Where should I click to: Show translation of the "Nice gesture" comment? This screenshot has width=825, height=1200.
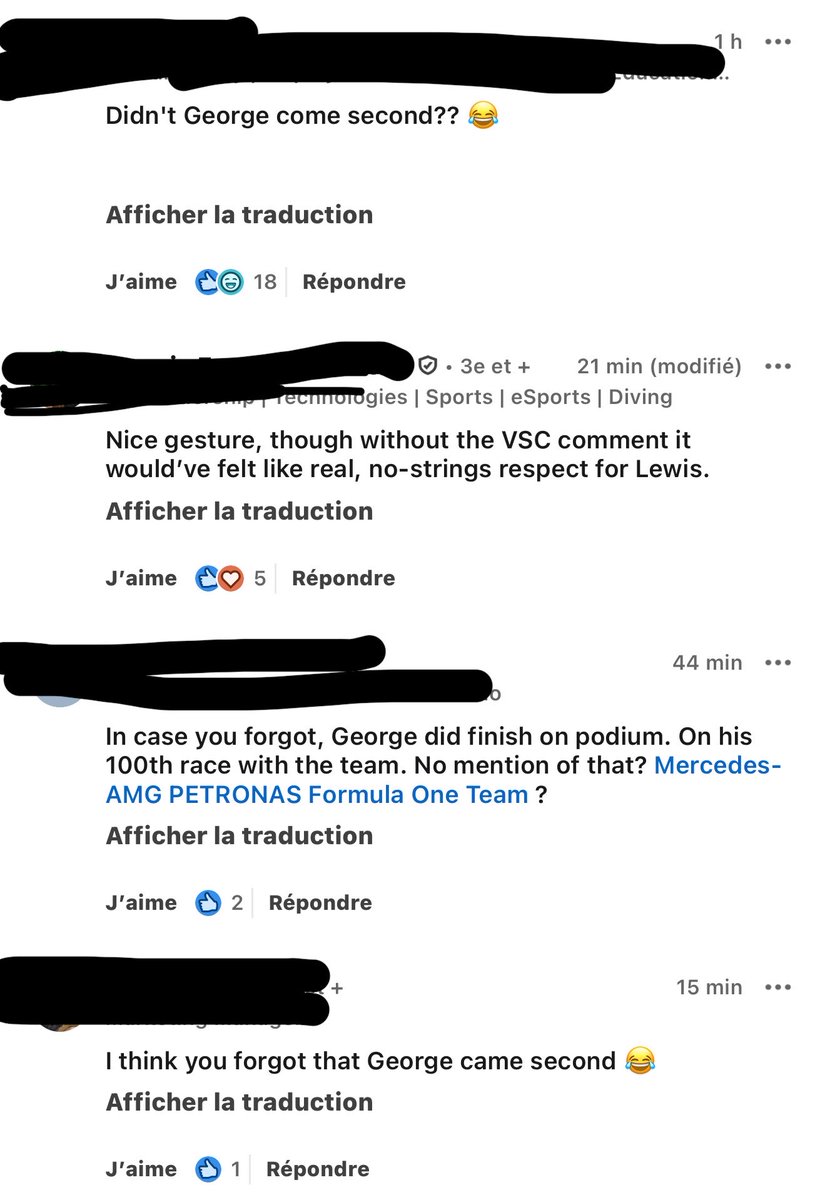(x=239, y=511)
